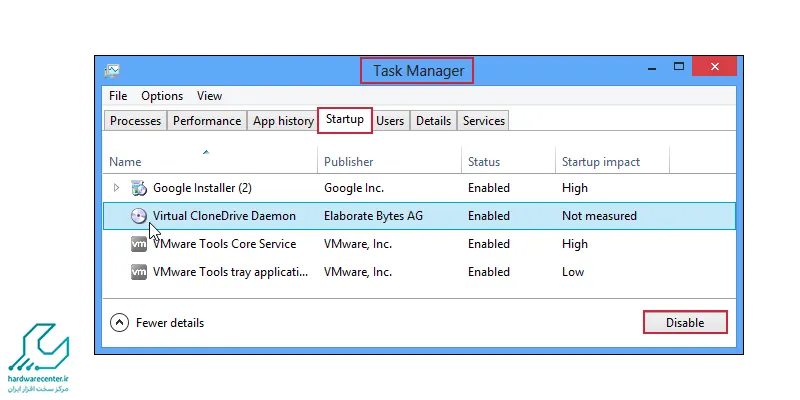
Task: Select the VMware Tools Core Service row
Action: (419, 244)
